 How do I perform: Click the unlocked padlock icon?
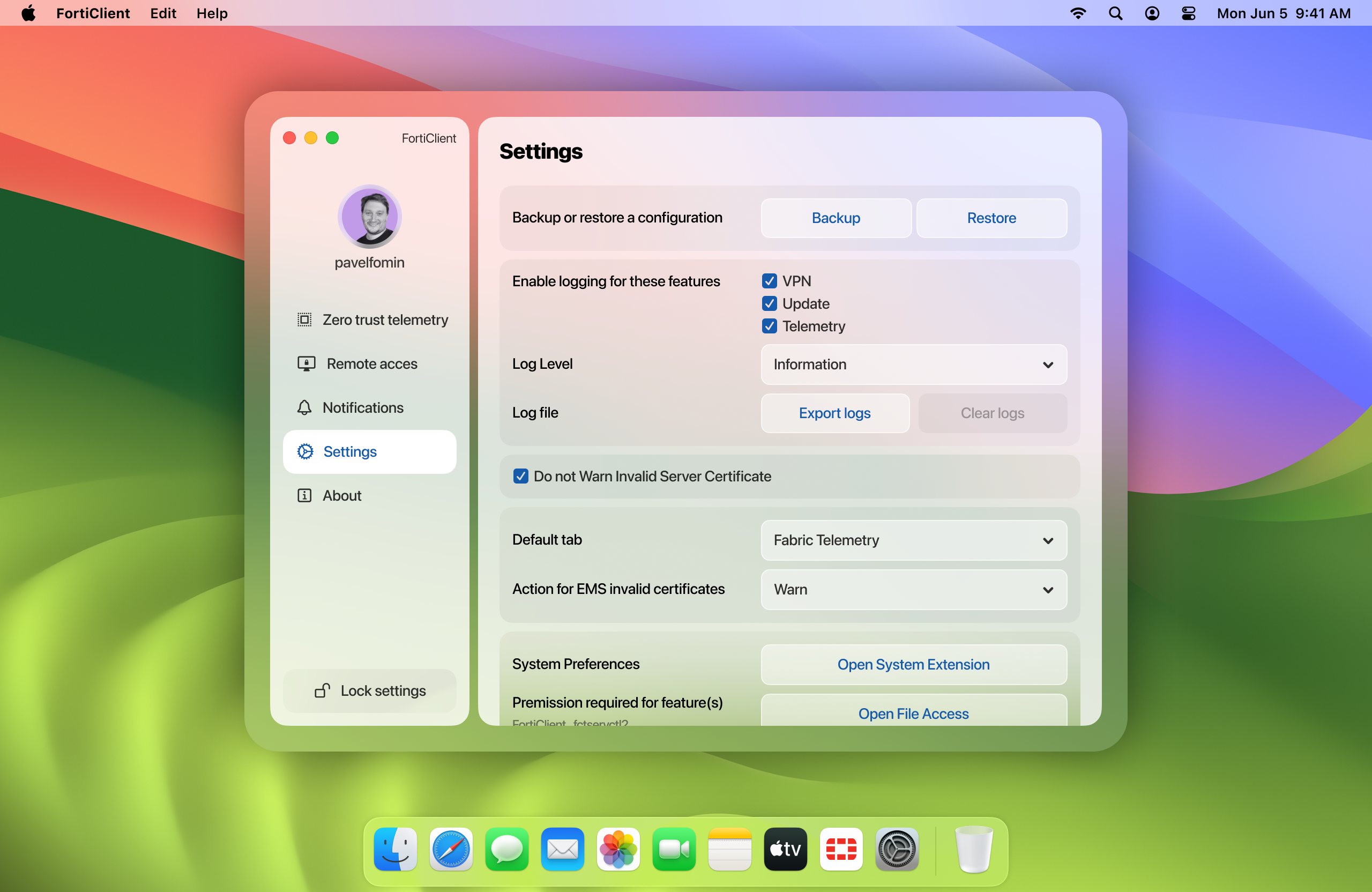(x=322, y=690)
